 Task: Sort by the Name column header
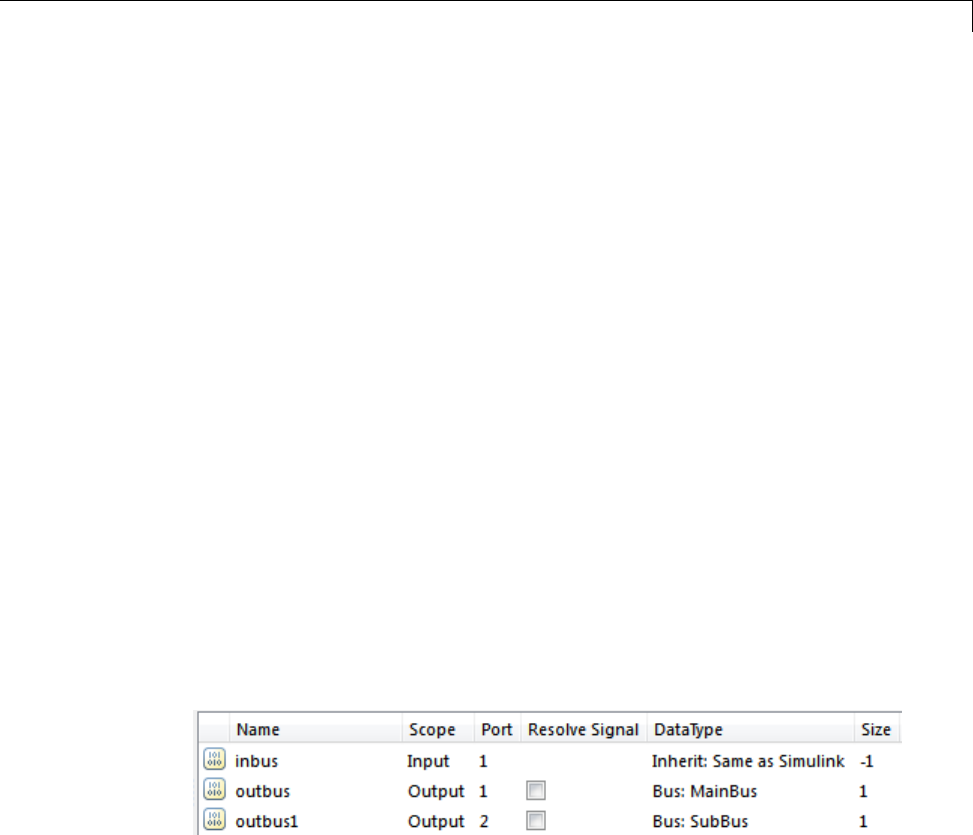pyautogui.click(x=316, y=728)
